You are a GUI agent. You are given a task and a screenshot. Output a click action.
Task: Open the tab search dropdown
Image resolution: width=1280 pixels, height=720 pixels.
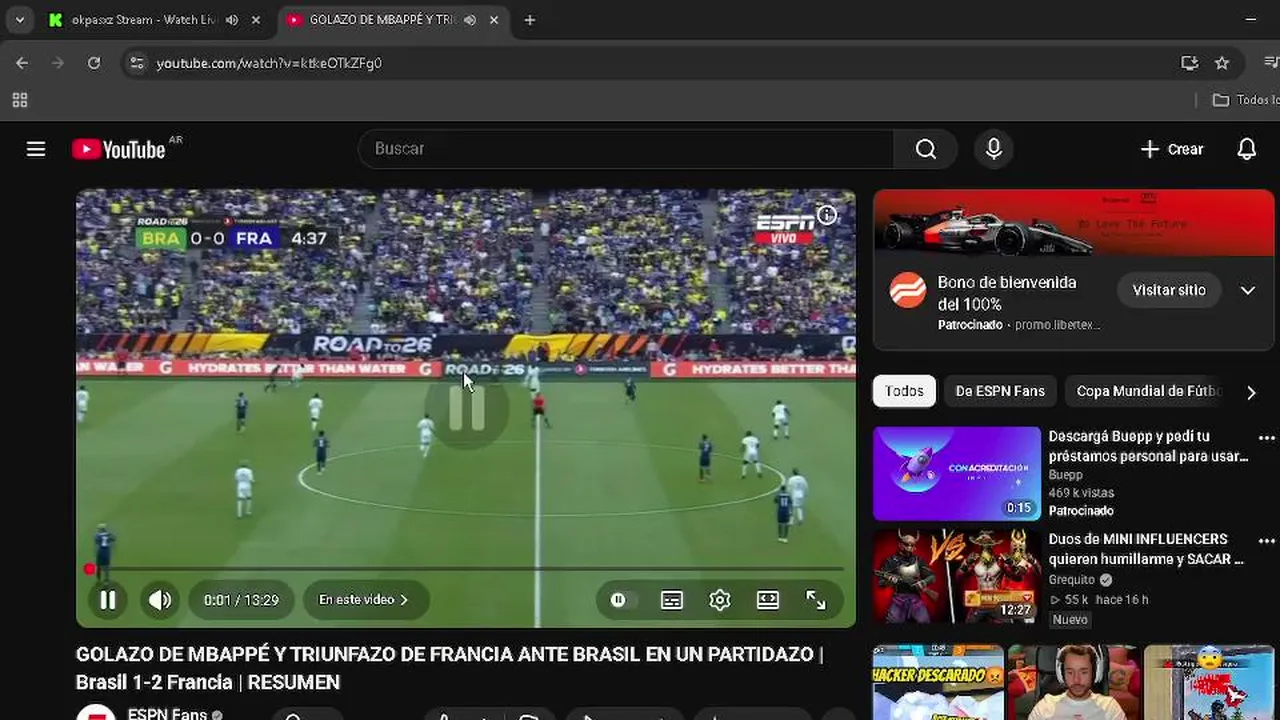19,20
